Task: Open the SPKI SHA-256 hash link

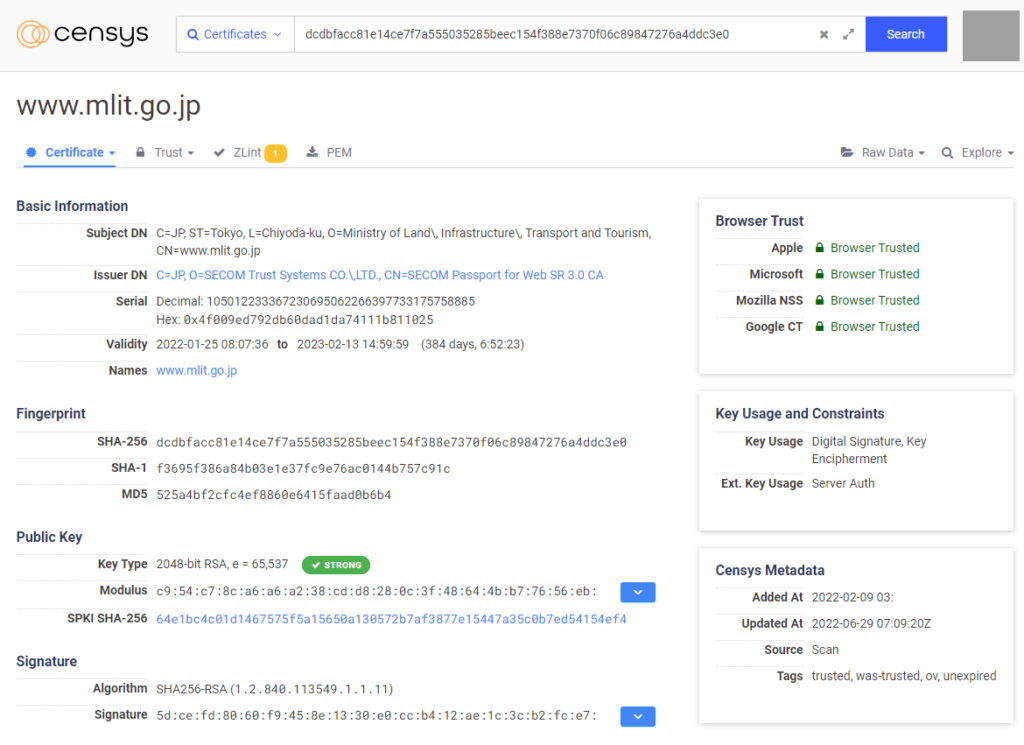Action: [391, 619]
